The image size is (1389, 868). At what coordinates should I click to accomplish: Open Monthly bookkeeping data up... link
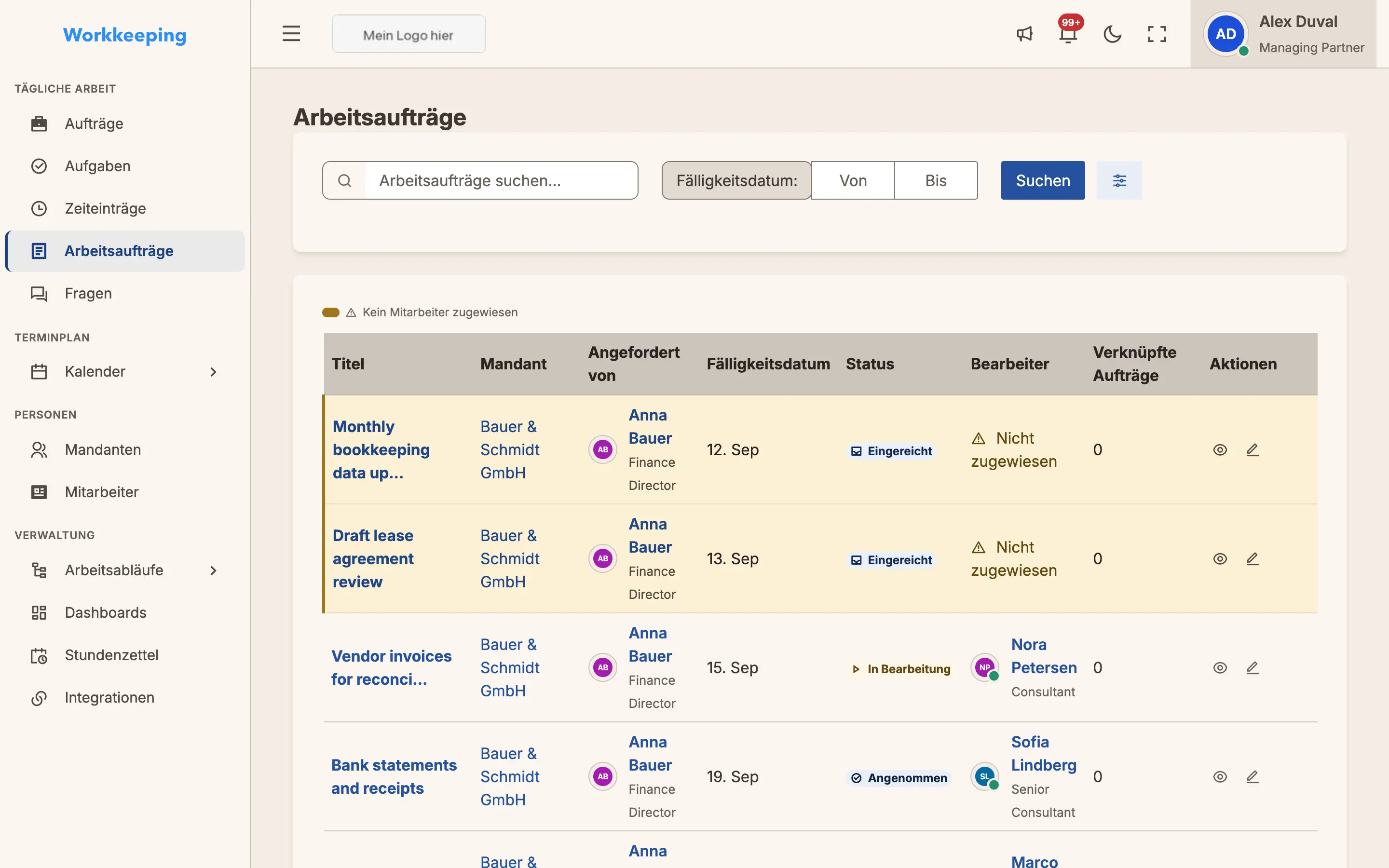[x=381, y=449]
